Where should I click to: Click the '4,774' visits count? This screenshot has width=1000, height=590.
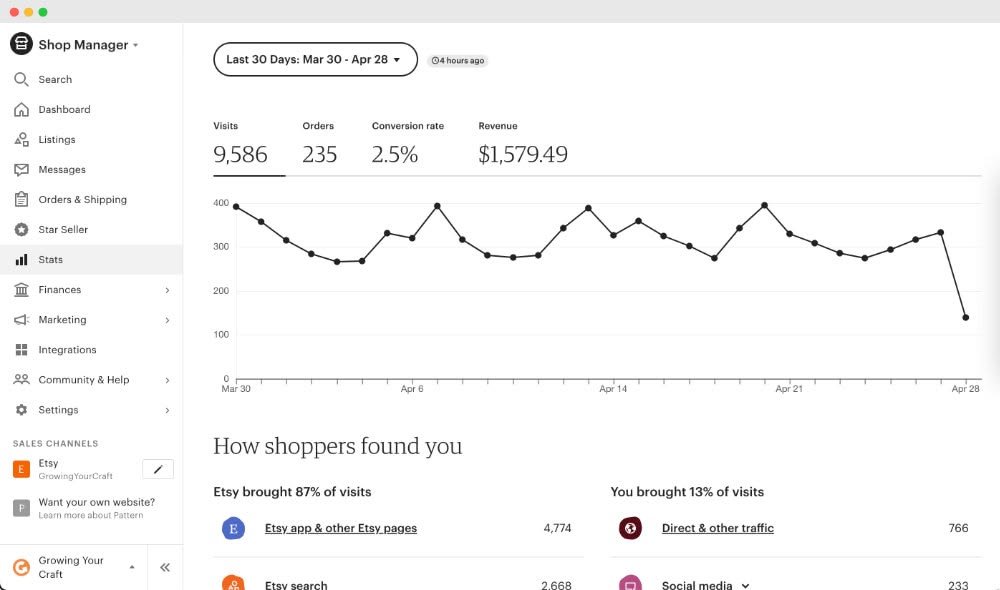557,528
